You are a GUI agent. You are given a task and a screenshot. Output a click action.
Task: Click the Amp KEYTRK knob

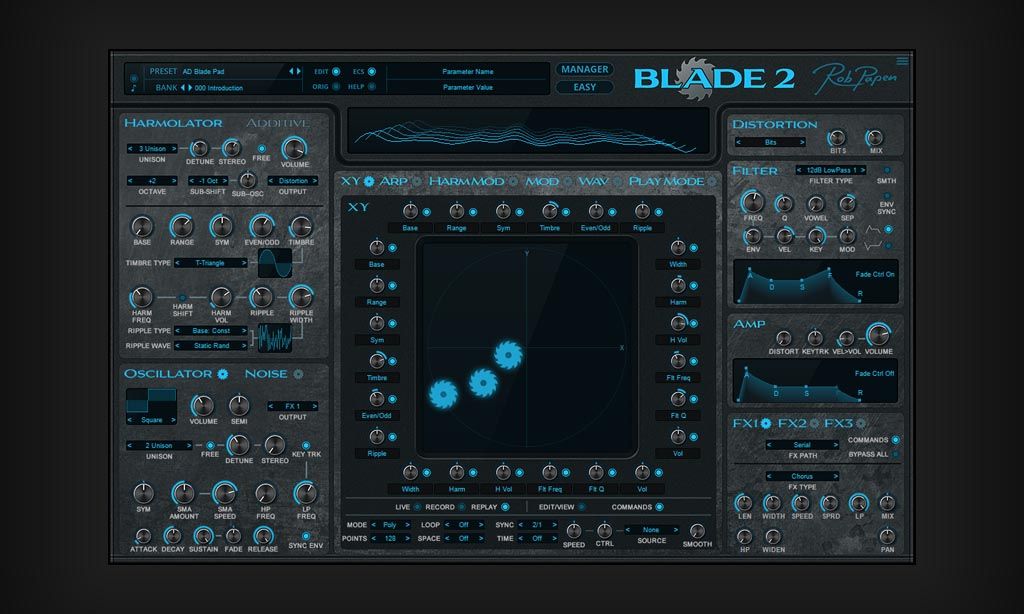click(814, 338)
